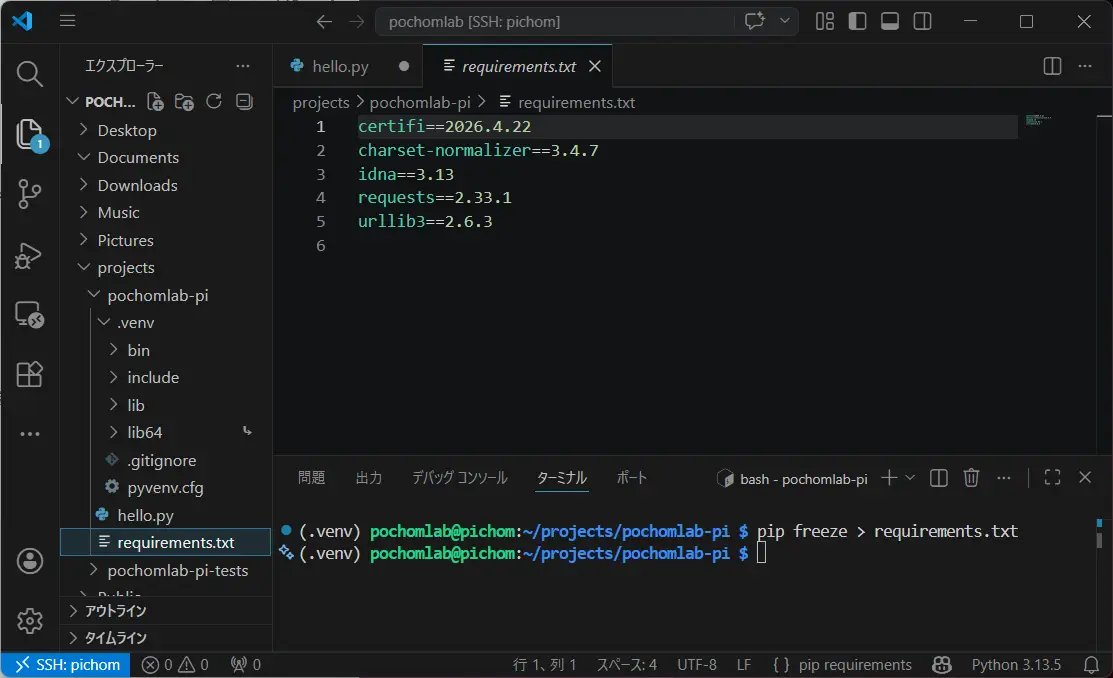Kill terminal with trash icon
The image size is (1113, 678).
(971, 478)
